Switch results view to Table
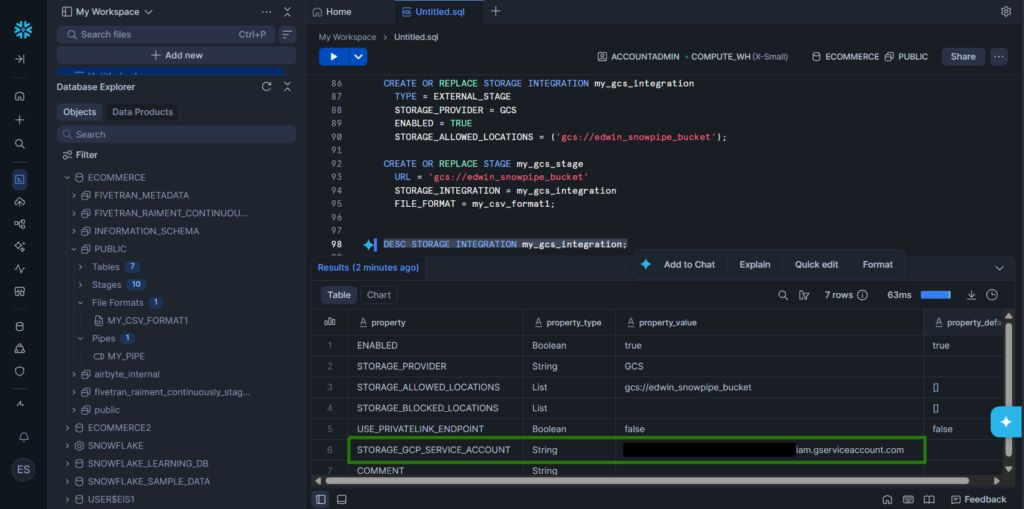 (x=339, y=295)
